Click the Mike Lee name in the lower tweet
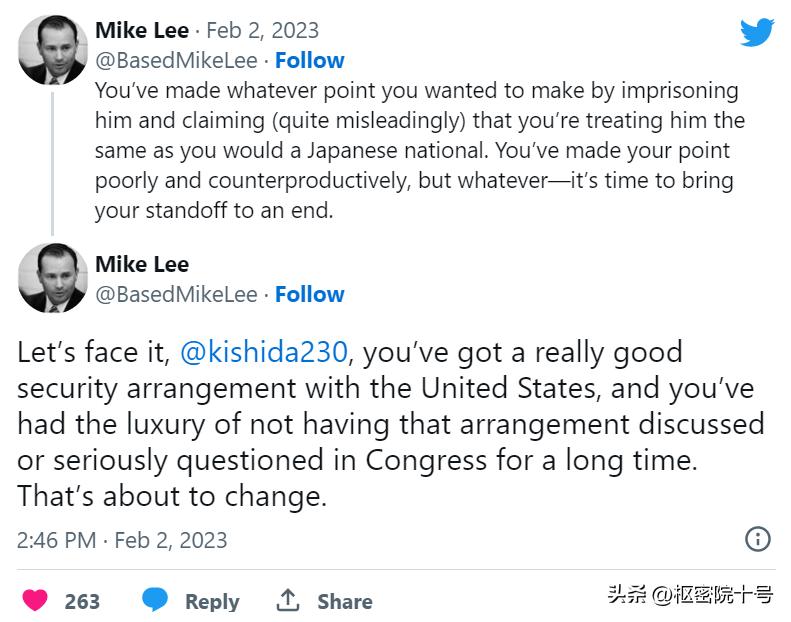791x622 pixels. pos(142,264)
